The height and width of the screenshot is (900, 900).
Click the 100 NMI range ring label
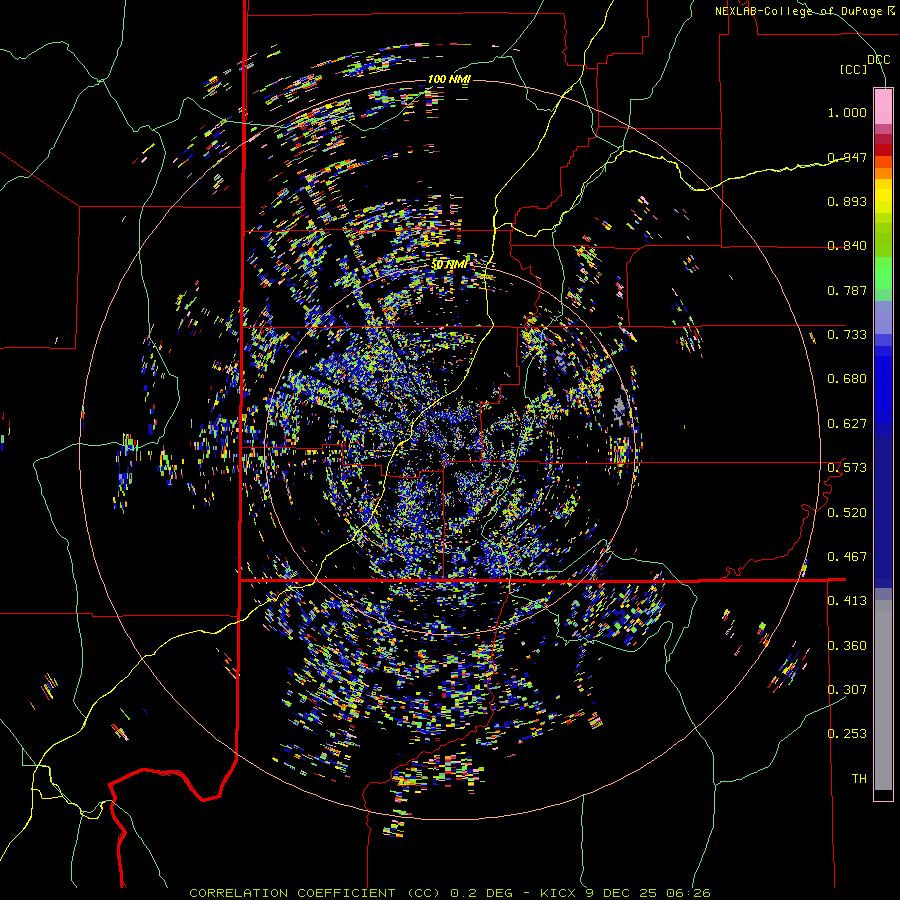(x=449, y=79)
